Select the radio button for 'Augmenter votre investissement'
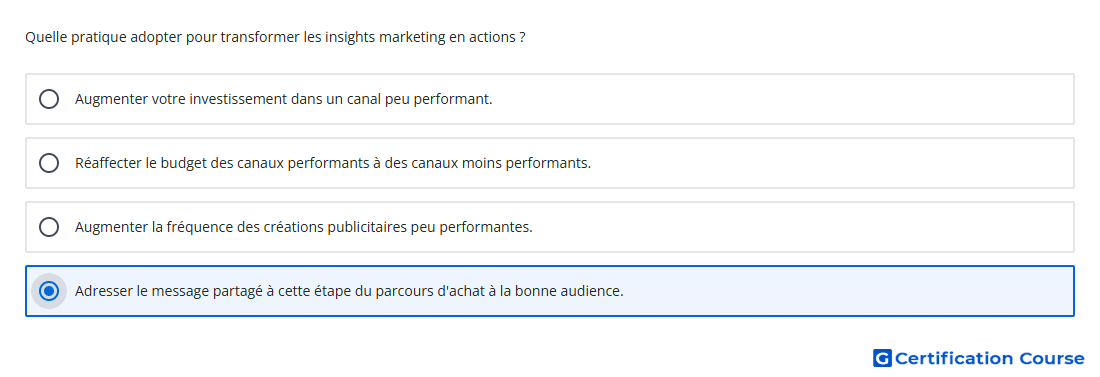Viewport: 1100px width, 377px height. click(48, 99)
